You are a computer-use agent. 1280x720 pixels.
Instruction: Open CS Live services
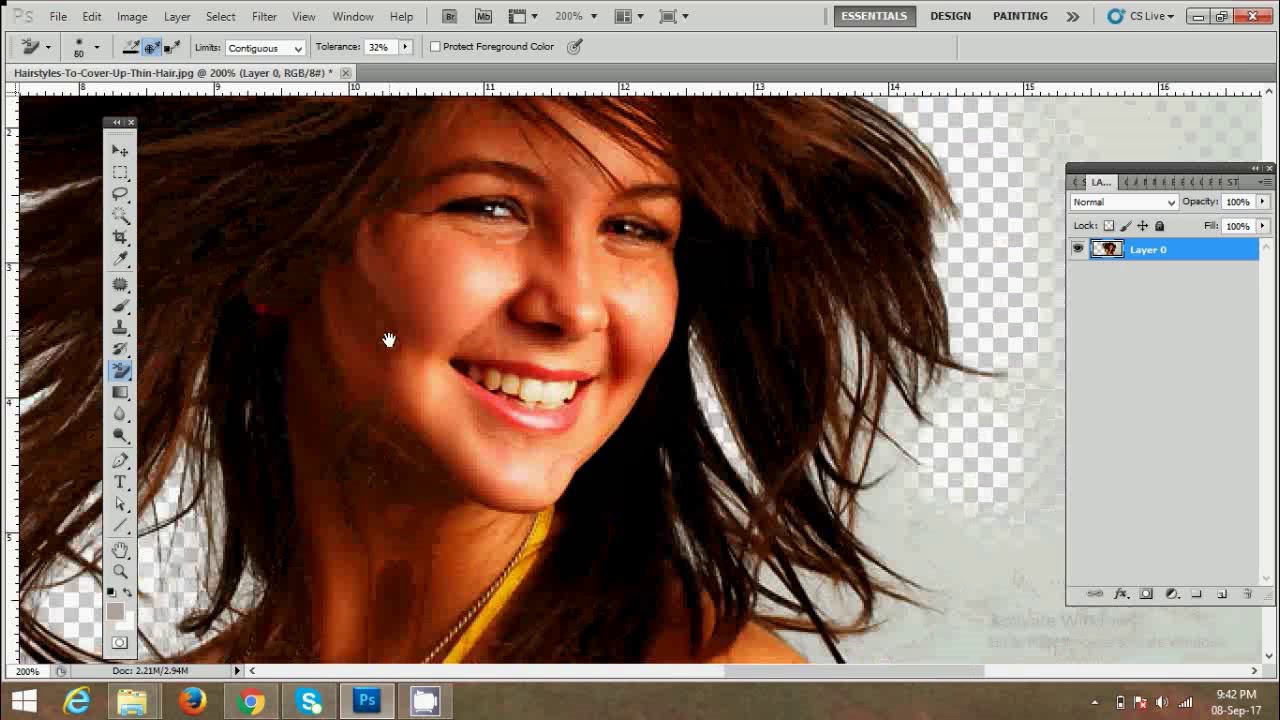point(1140,16)
